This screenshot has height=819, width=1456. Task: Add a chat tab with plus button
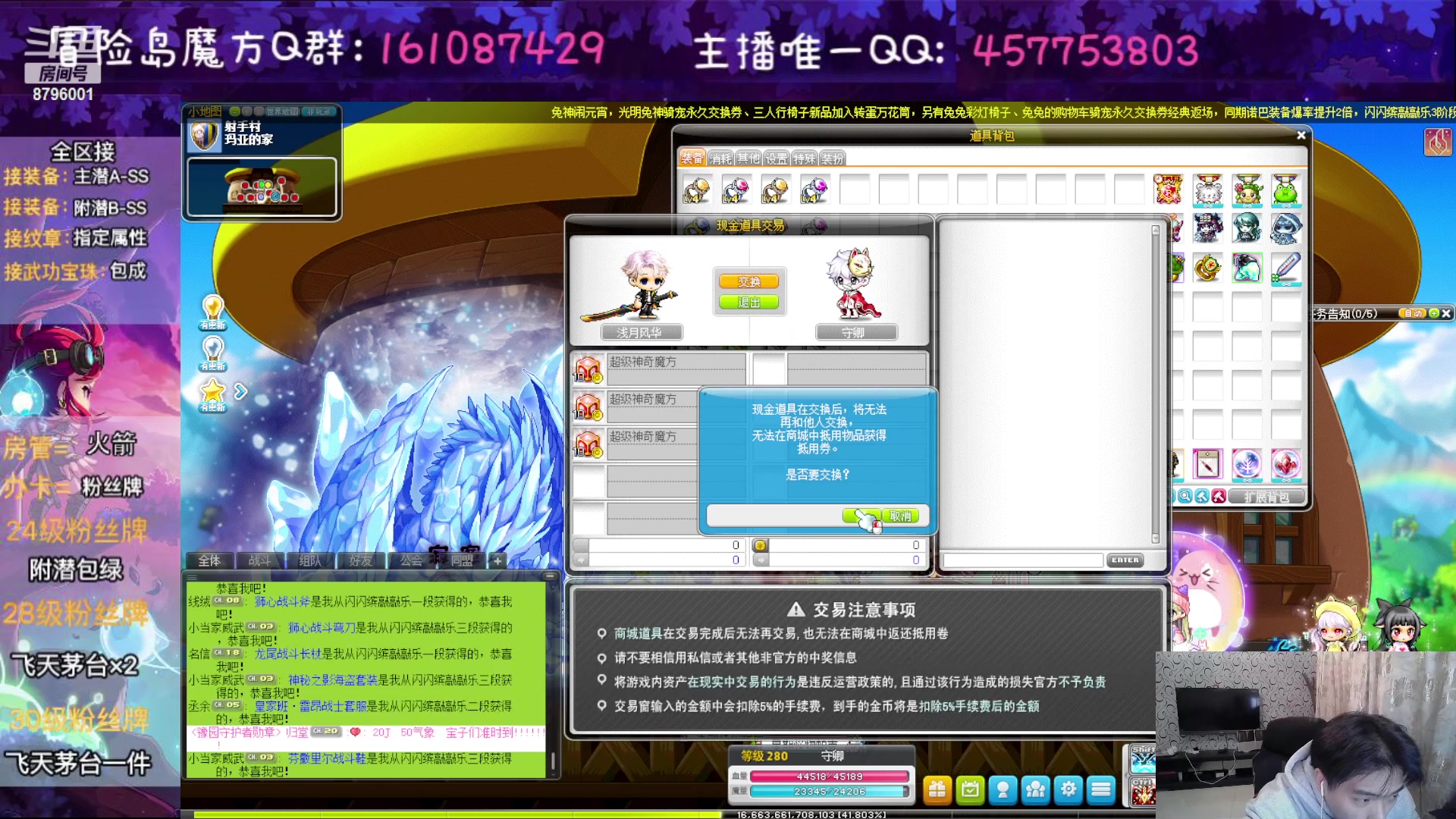[x=497, y=560]
